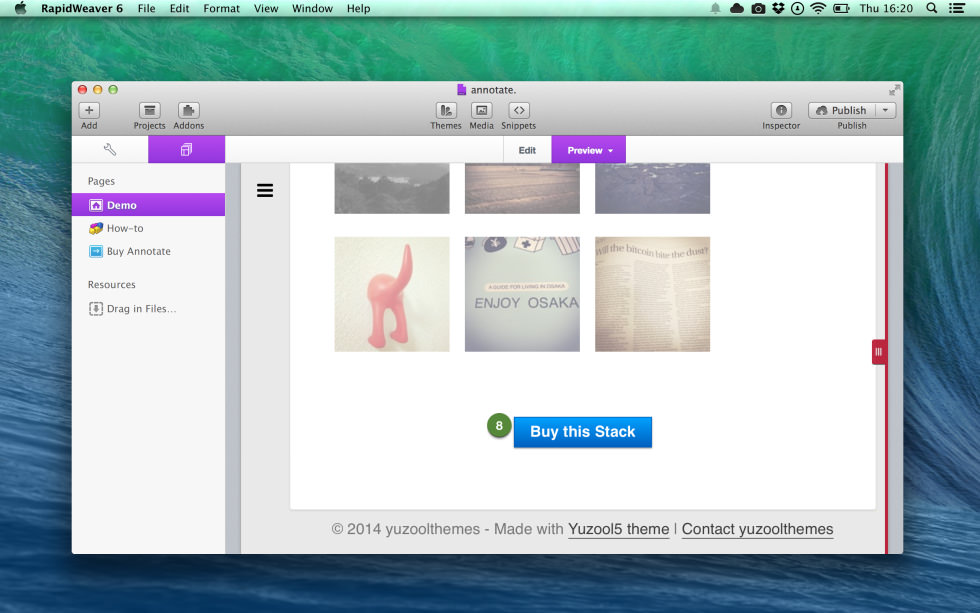Click the Publish button
Image resolution: width=980 pixels, height=613 pixels.
[x=842, y=111]
